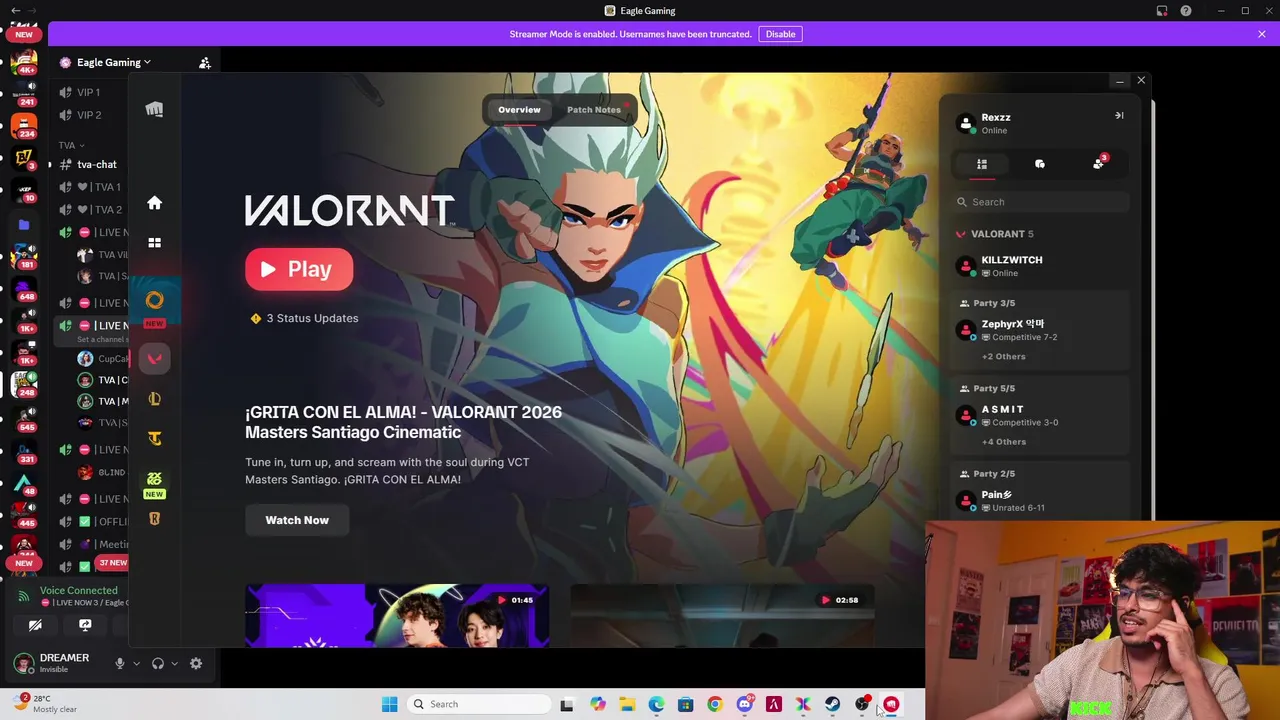Open headphone output options arrow
The image size is (1280, 720).
[174, 663]
